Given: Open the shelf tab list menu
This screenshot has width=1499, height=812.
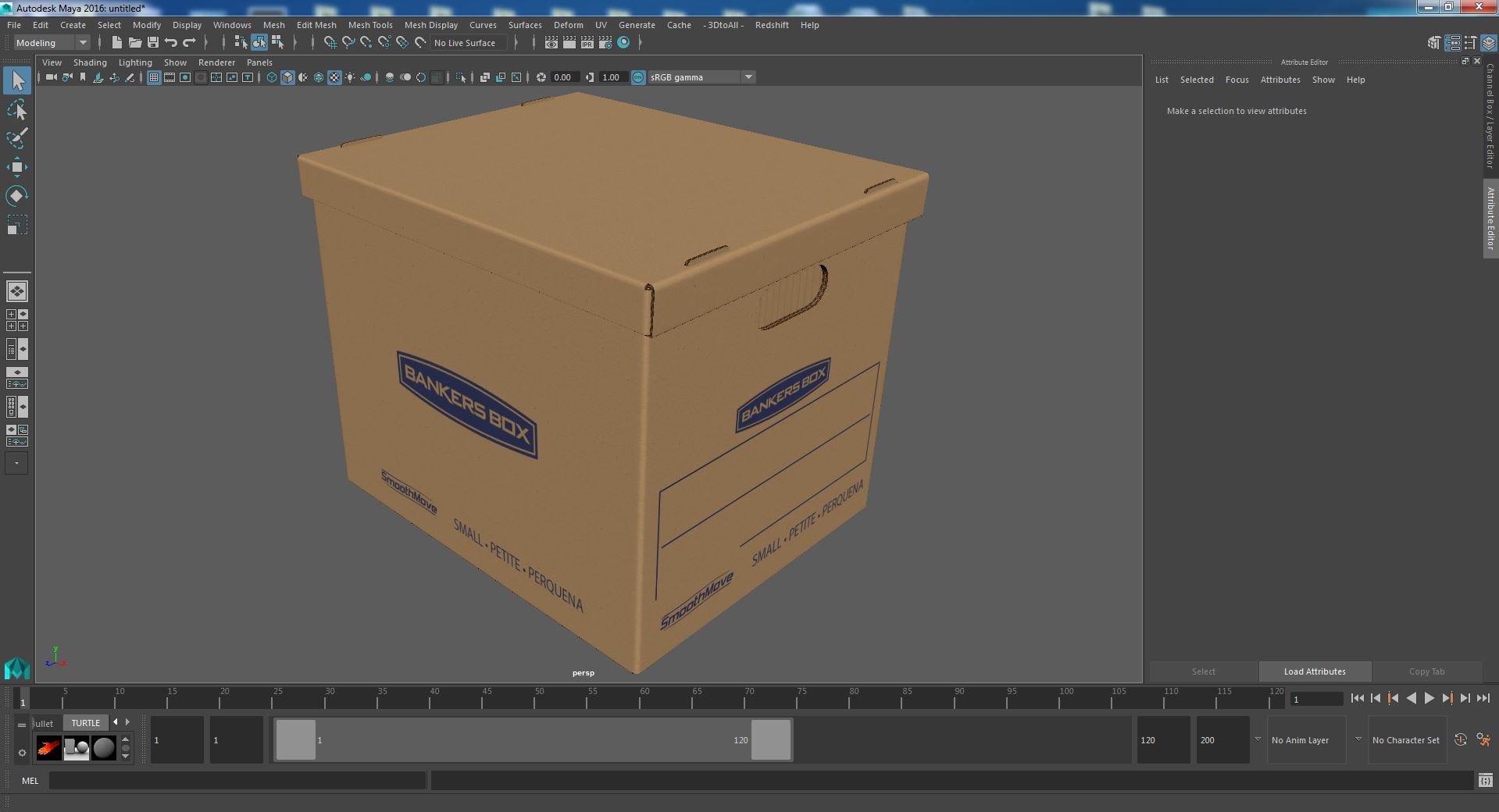Looking at the screenshot, I should click(x=22, y=725).
